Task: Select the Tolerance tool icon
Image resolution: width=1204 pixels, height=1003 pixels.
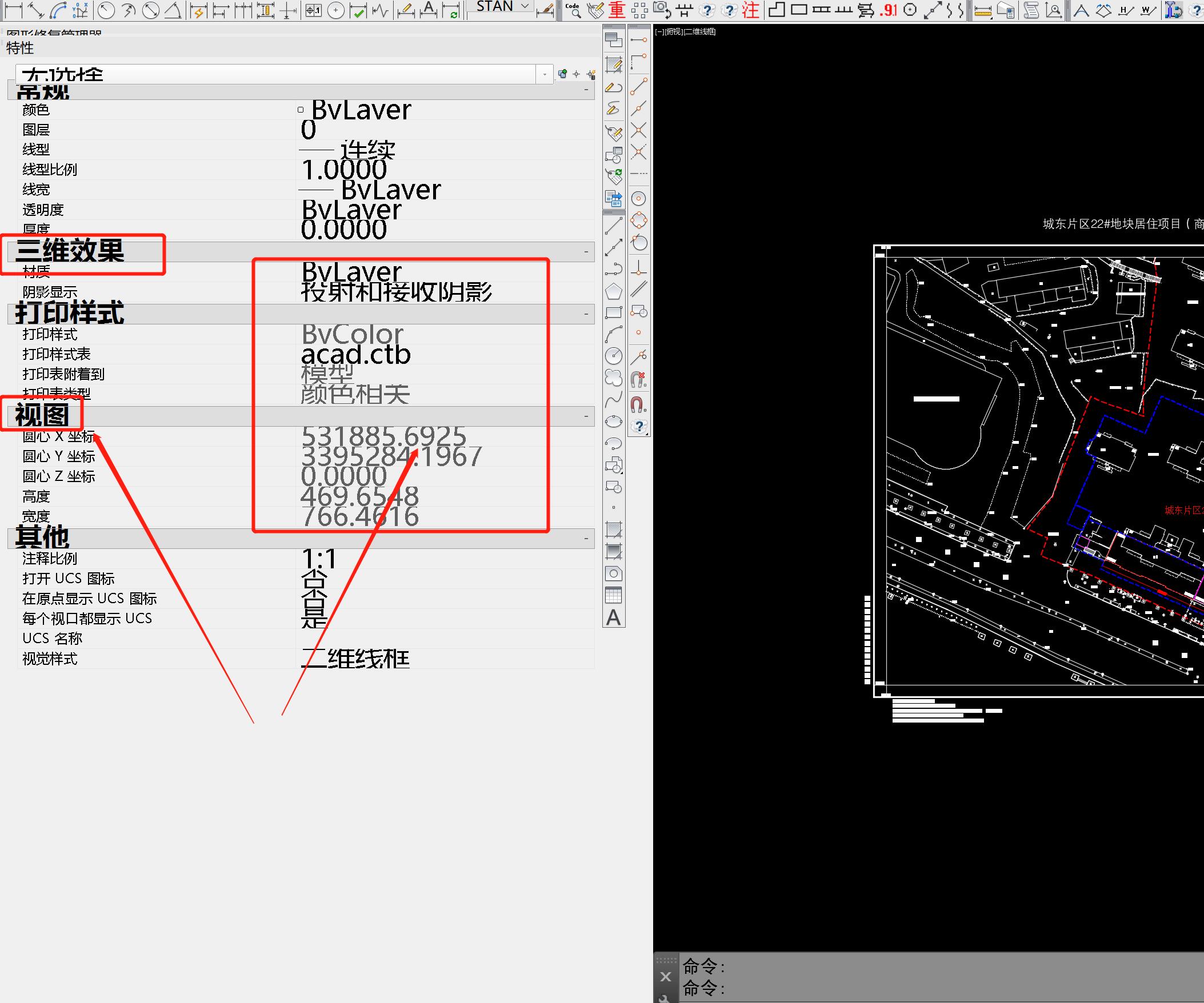Action: (x=314, y=10)
